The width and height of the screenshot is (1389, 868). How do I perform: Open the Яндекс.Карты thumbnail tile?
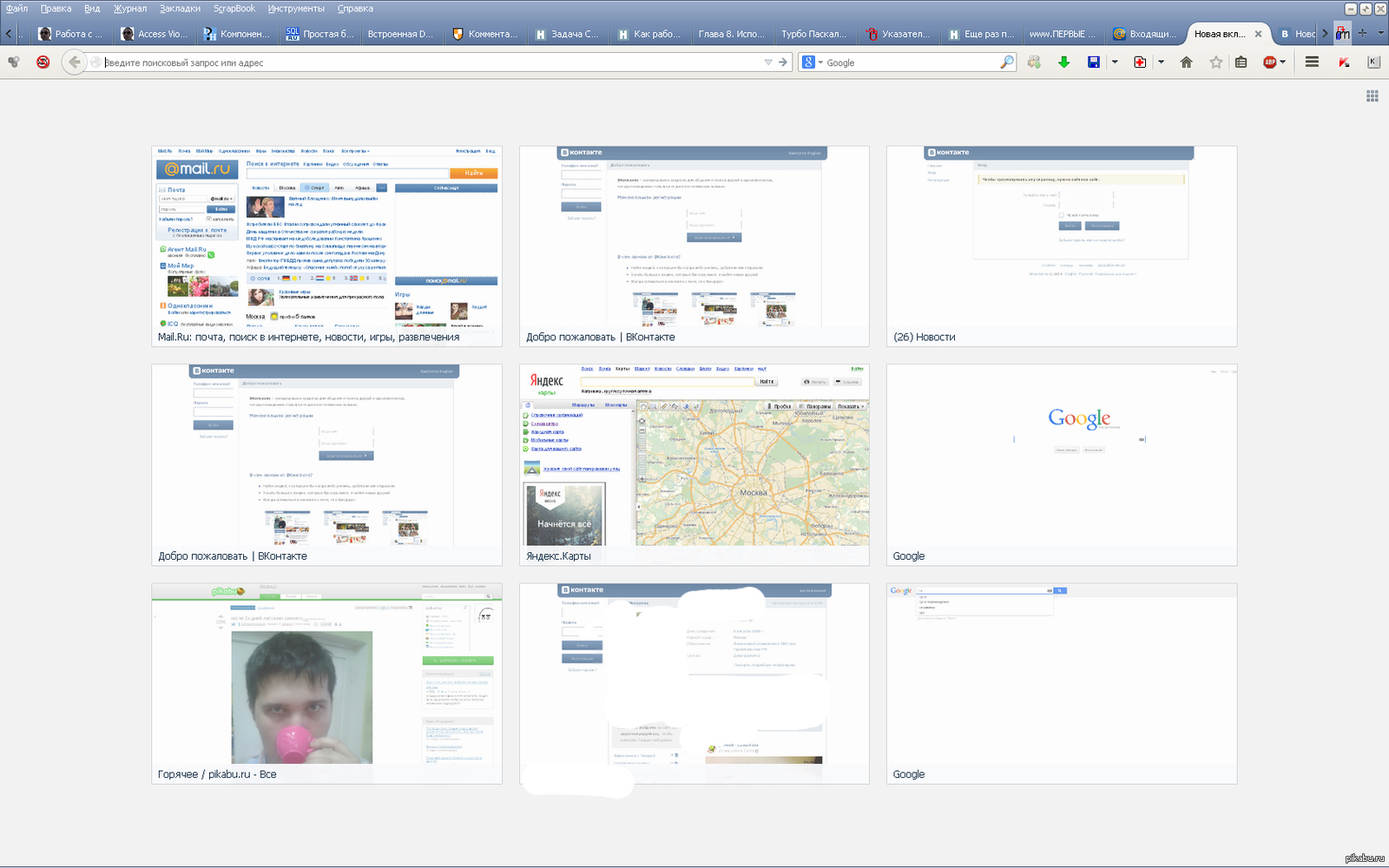point(694,465)
